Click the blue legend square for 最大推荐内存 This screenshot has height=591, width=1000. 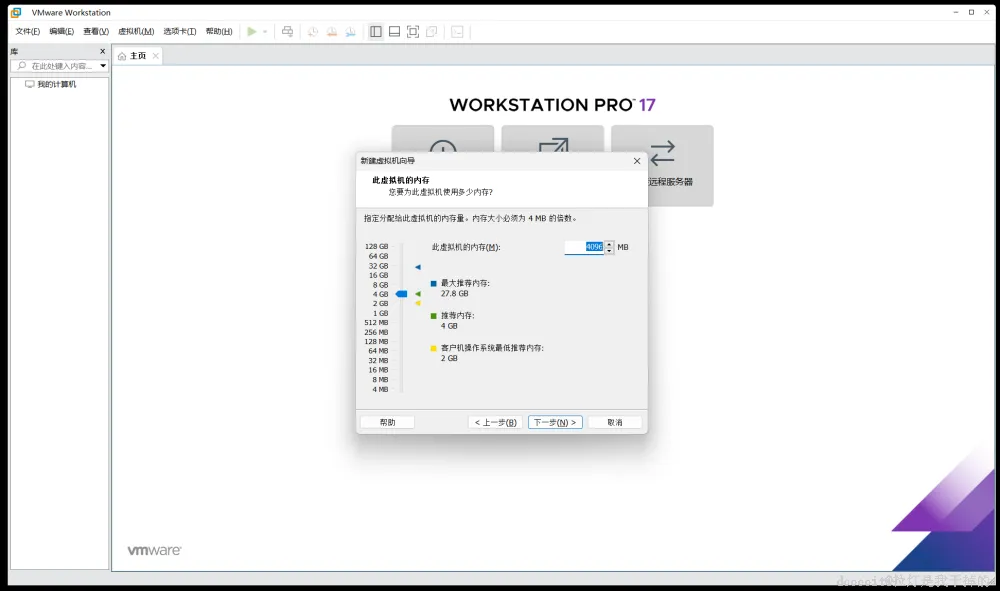[434, 283]
